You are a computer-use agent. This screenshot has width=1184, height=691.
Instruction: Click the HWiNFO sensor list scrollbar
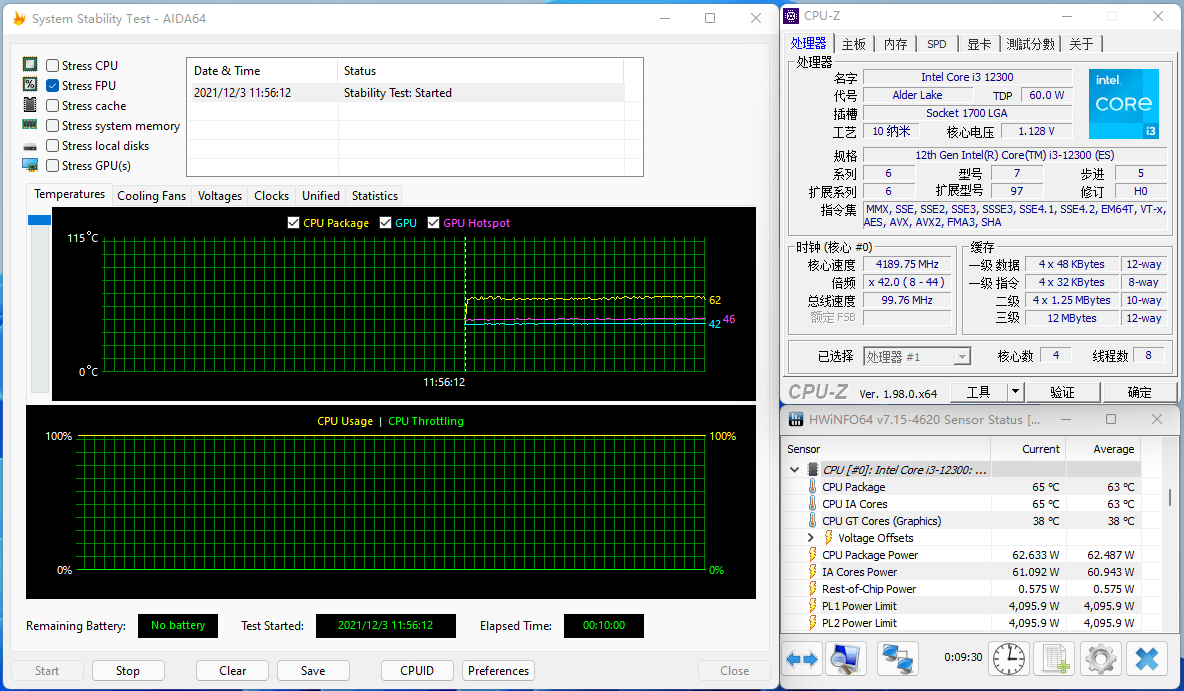point(1170,497)
